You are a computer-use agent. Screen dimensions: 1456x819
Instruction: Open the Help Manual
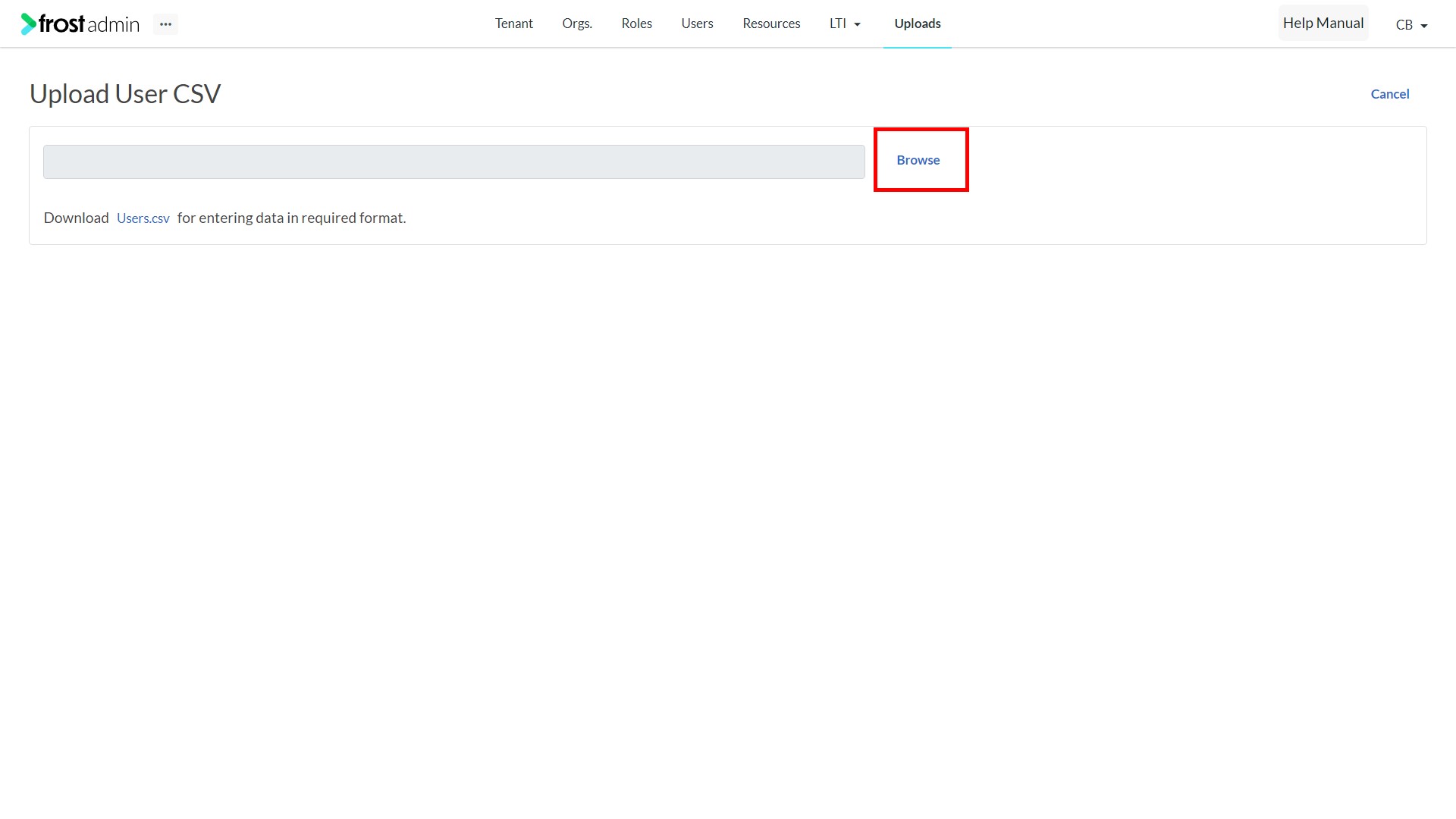point(1323,24)
